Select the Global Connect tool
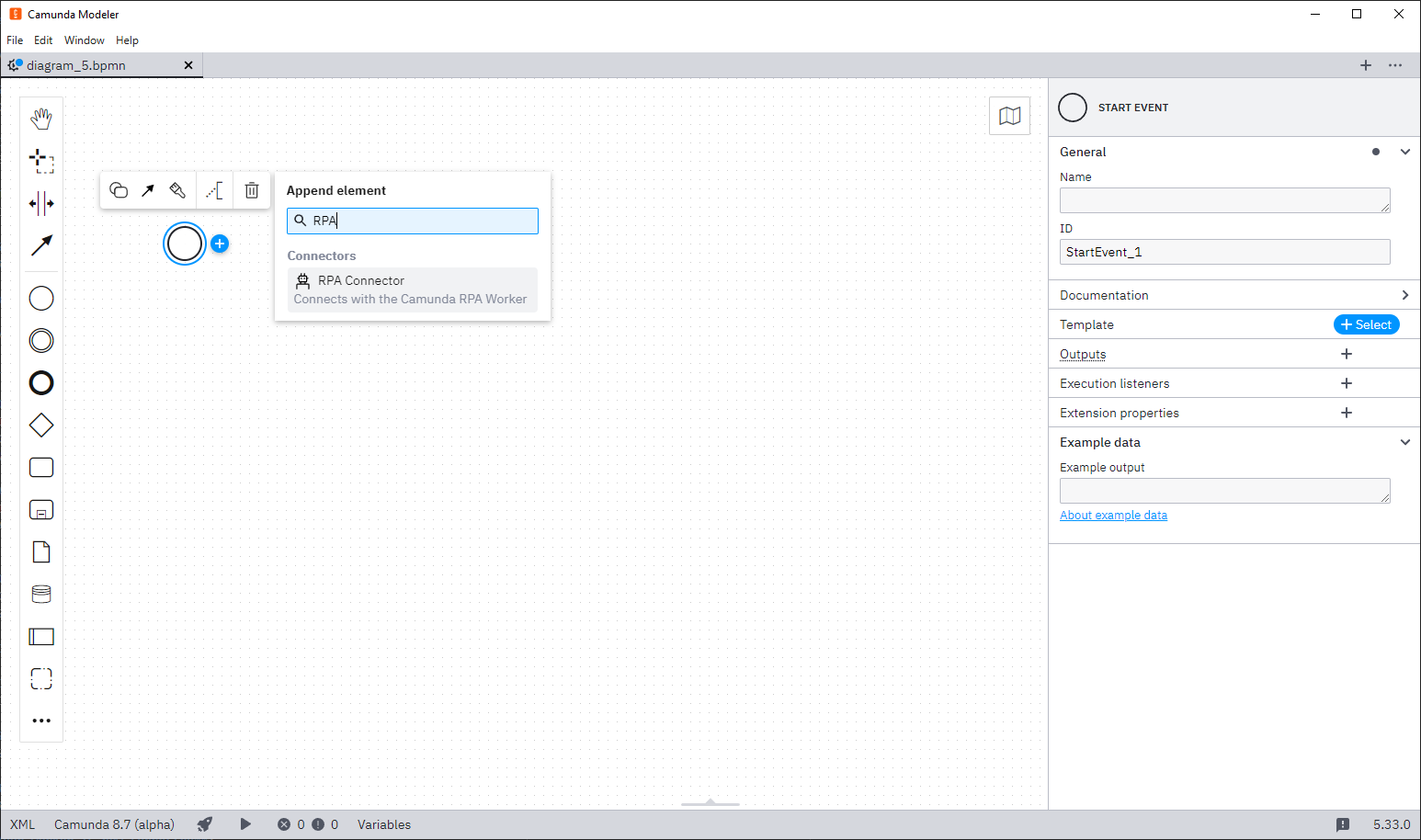This screenshot has height=840, width=1421. 41,246
